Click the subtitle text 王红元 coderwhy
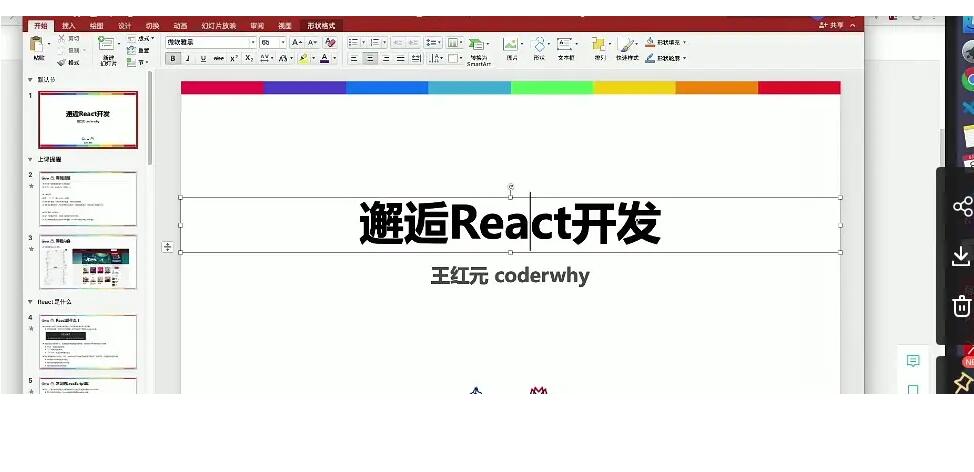 coord(510,275)
